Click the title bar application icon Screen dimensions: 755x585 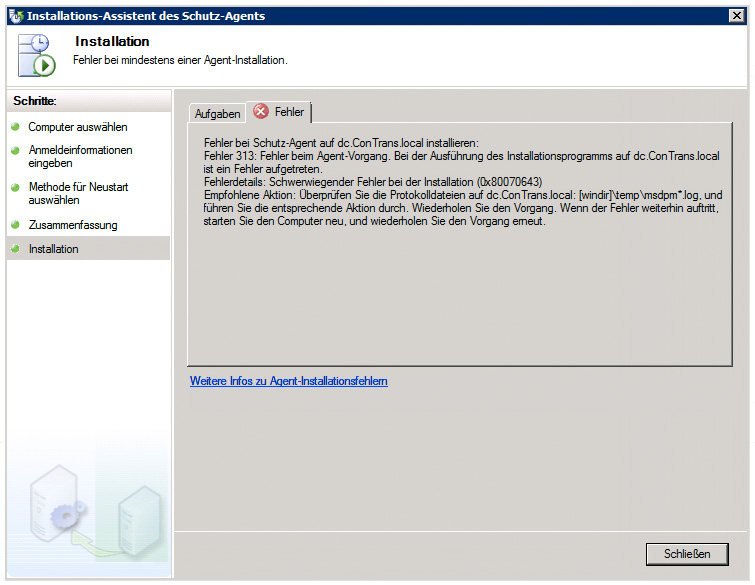(x=16, y=16)
